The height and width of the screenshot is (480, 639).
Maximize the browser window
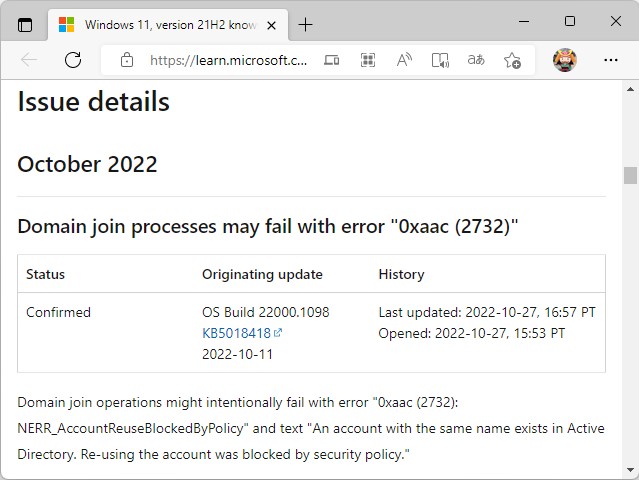point(570,21)
